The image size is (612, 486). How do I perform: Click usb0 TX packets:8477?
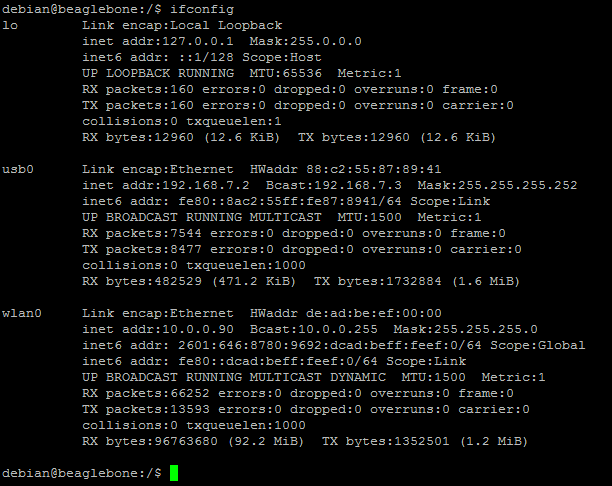tap(142, 249)
